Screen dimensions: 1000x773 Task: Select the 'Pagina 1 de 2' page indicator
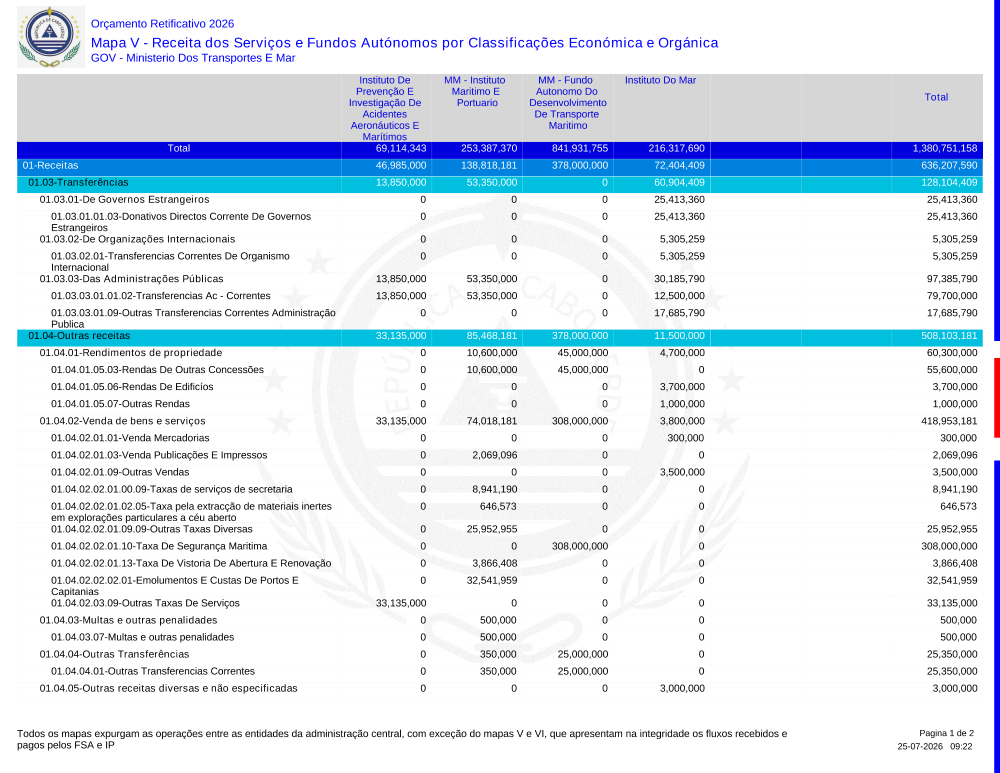tap(946, 733)
